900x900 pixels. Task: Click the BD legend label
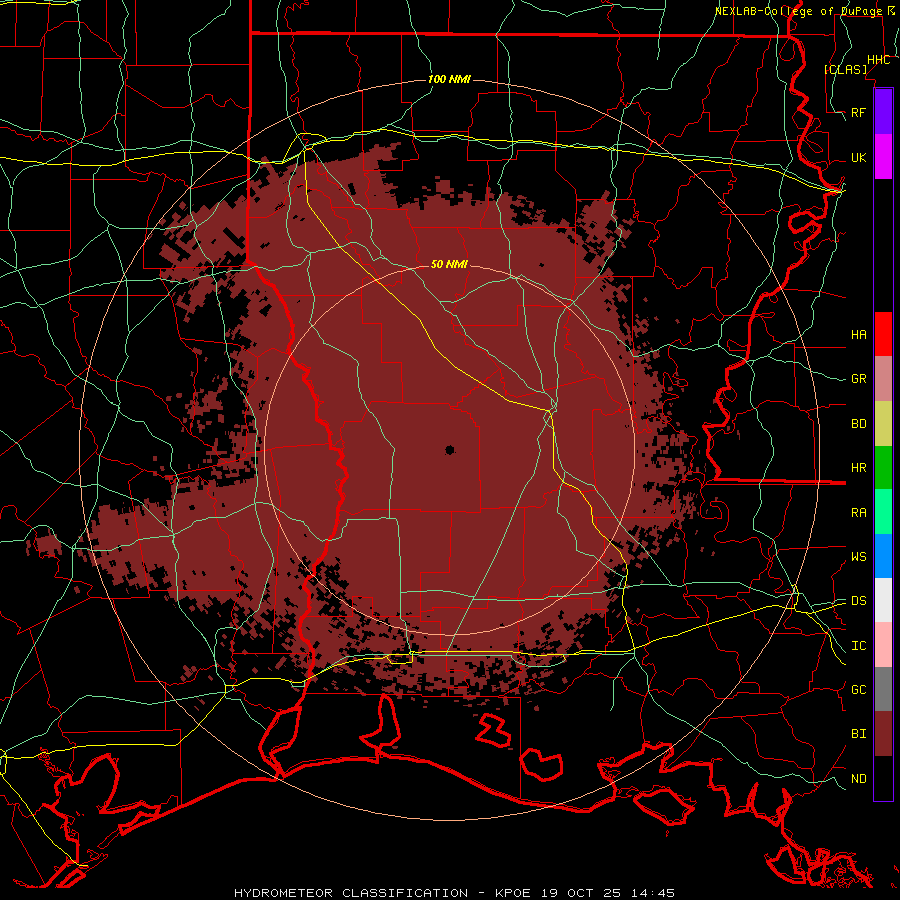coord(859,424)
